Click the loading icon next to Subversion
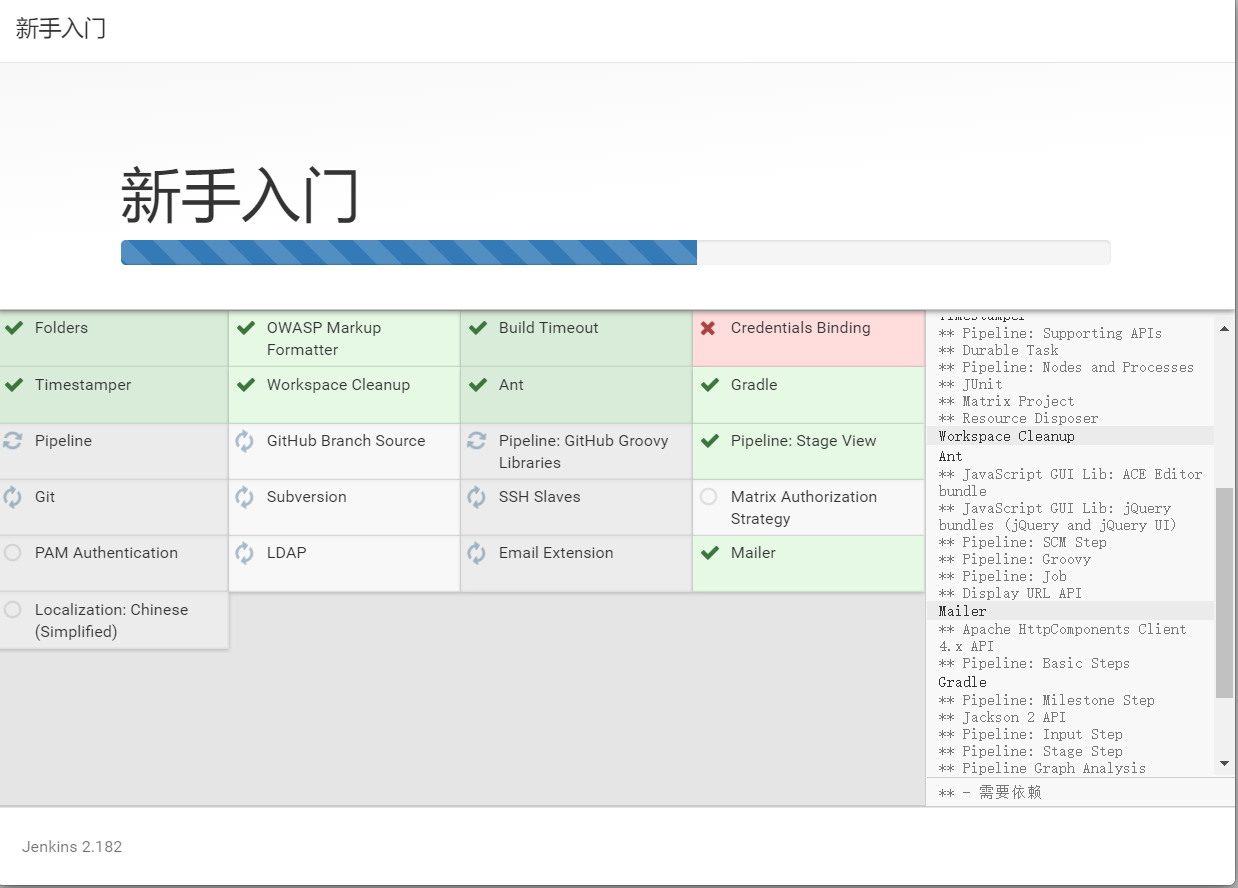1238x888 pixels. [245, 497]
